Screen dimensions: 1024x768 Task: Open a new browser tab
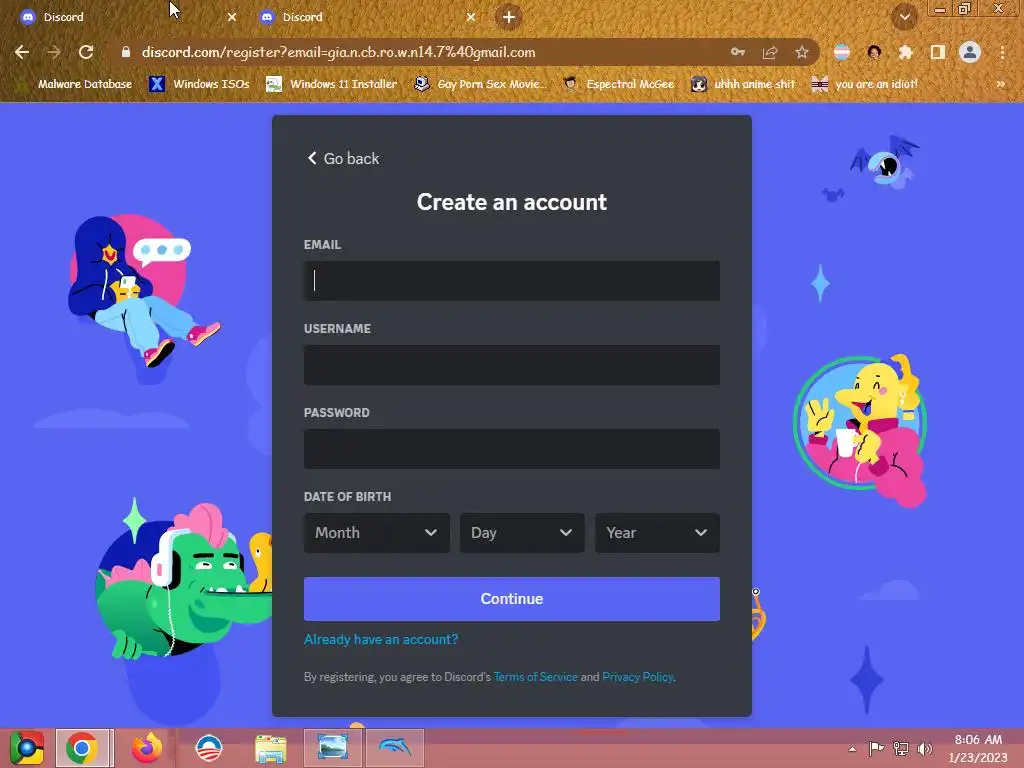point(509,17)
